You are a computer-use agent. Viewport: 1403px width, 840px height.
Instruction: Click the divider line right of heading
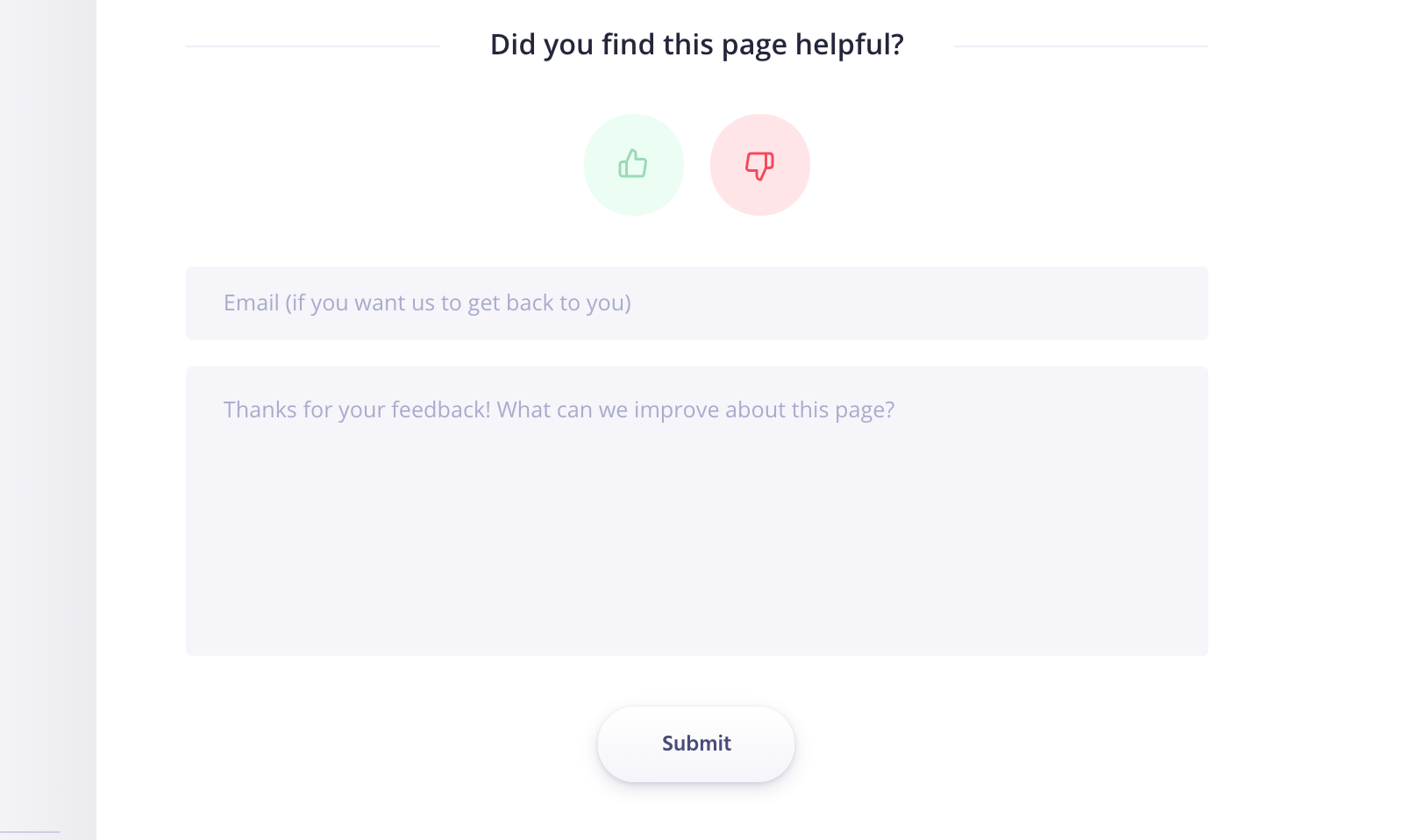1081,46
